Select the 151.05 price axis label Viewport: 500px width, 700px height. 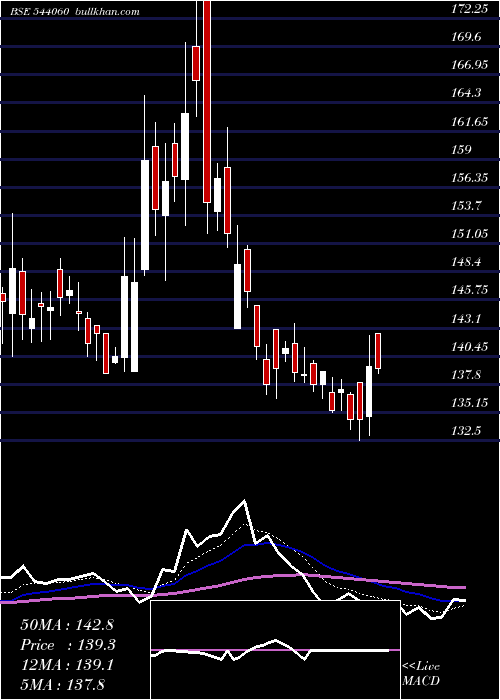(x=469, y=234)
